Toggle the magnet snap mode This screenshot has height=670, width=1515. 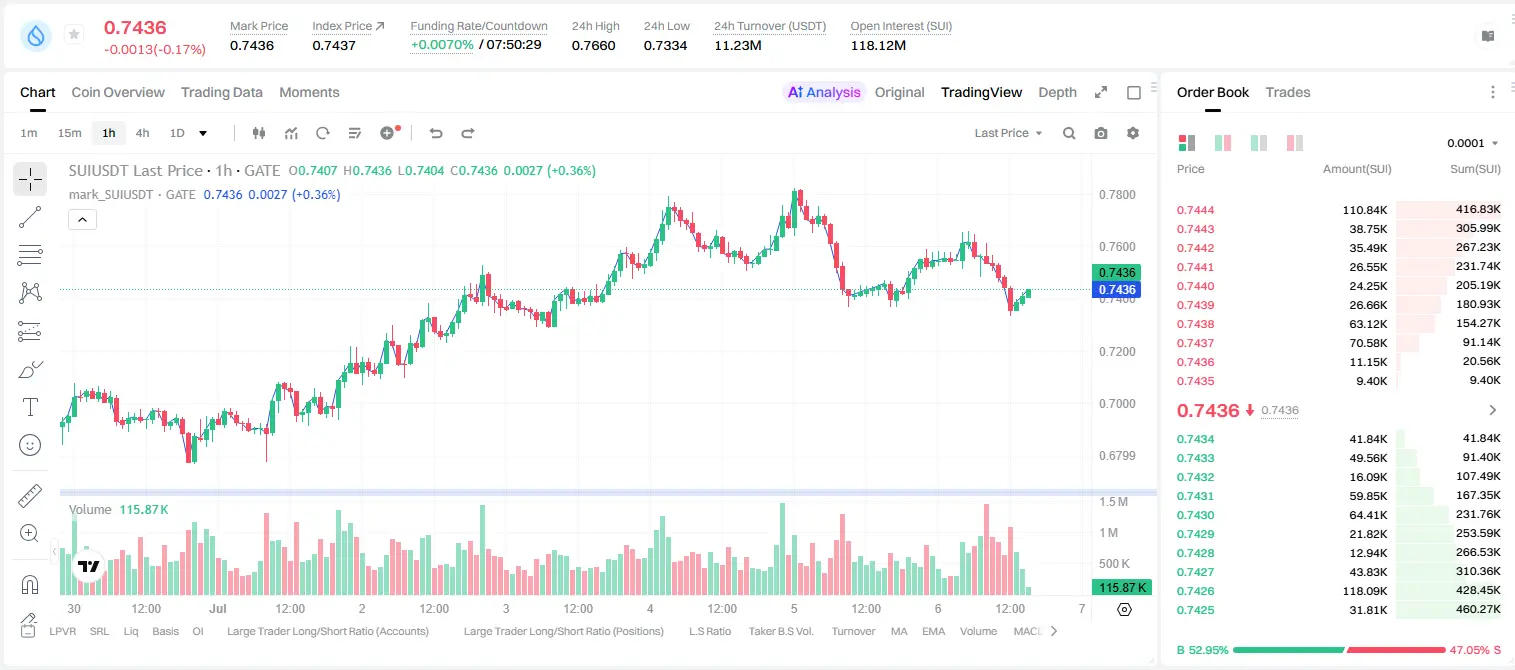coord(30,584)
